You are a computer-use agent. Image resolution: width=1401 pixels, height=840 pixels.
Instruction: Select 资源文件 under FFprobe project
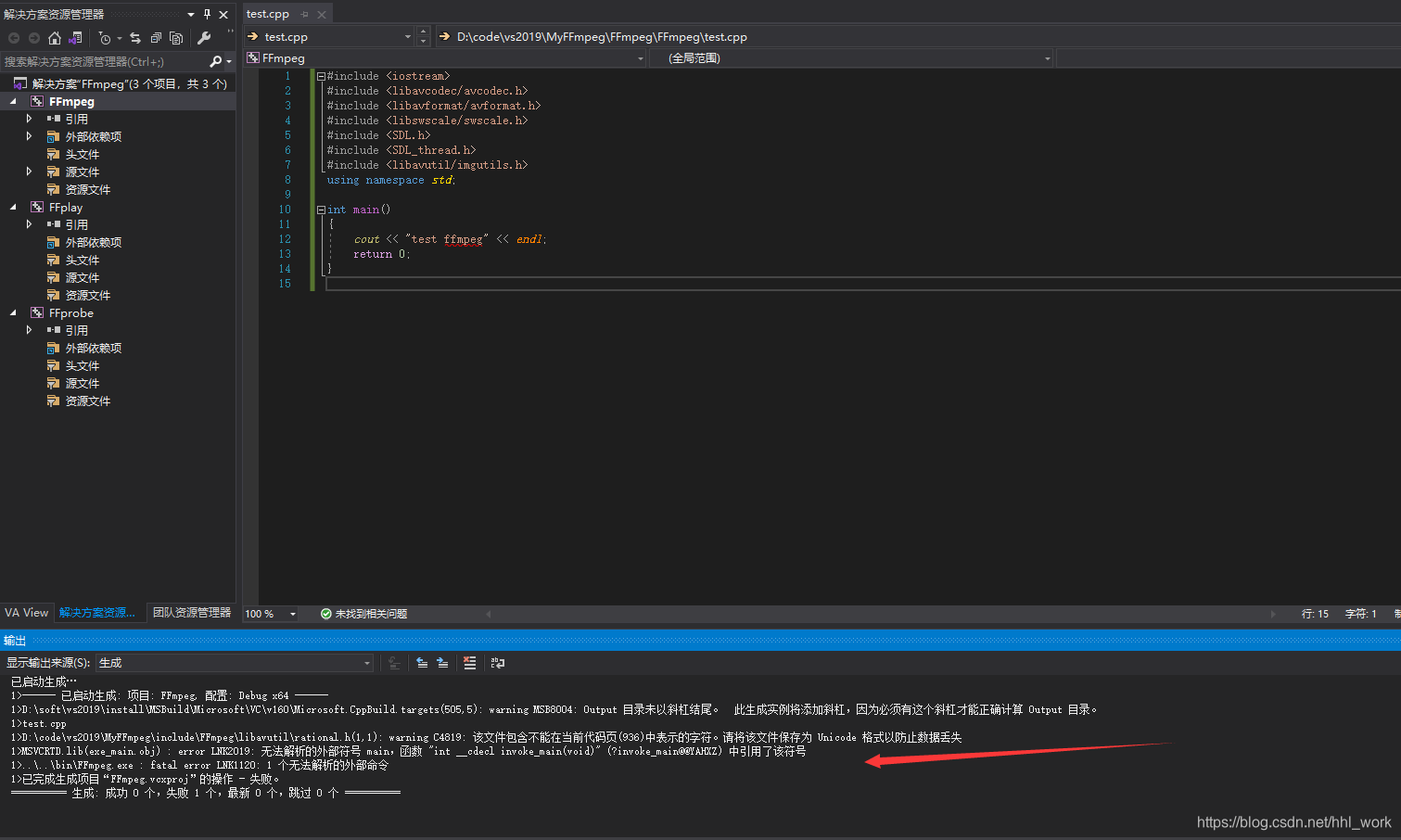pyautogui.click(x=88, y=401)
